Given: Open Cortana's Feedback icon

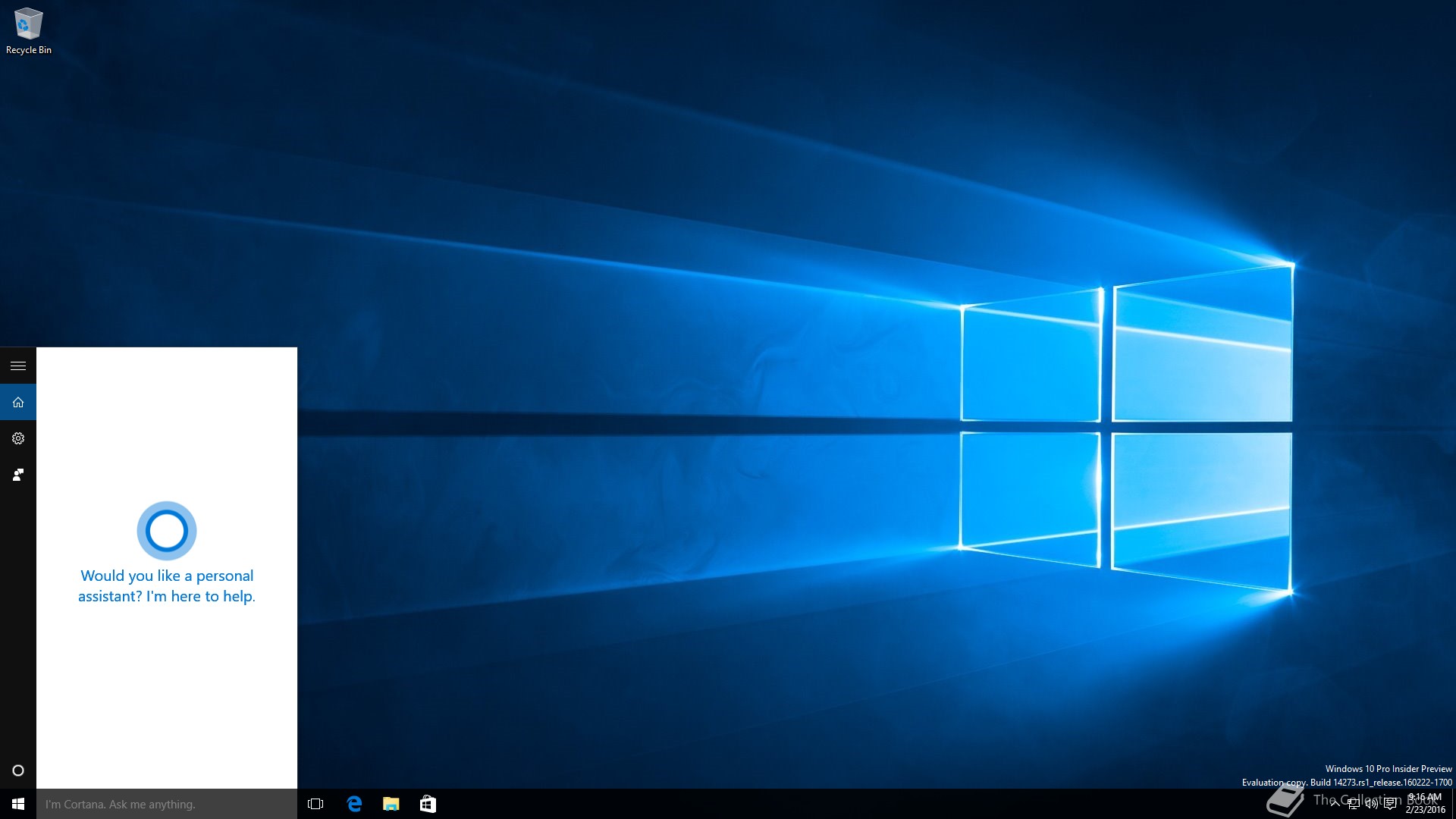Looking at the screenshot, I should 18,475.
